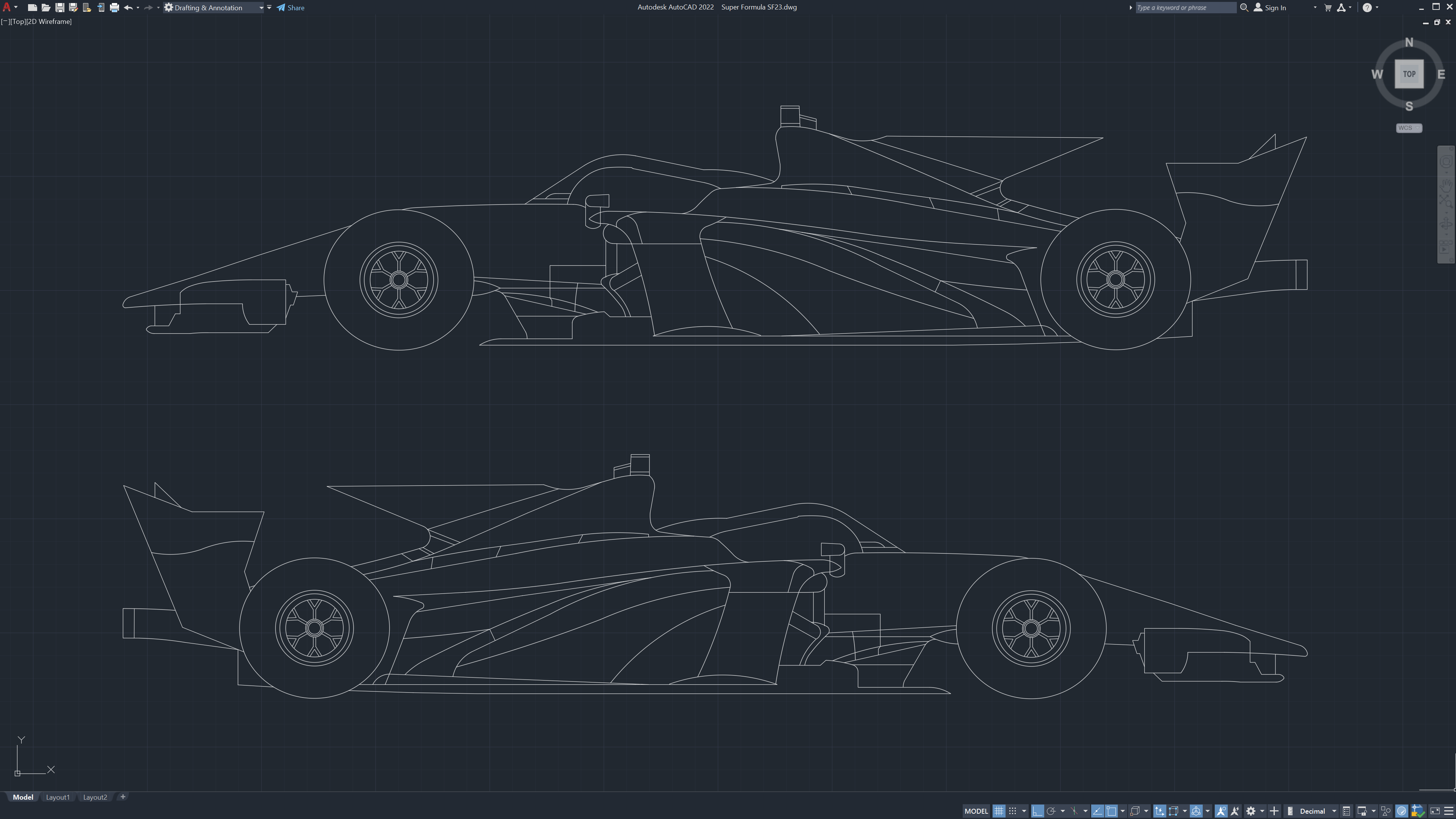Click the Clean Screen icon

tap(1434, 811)
